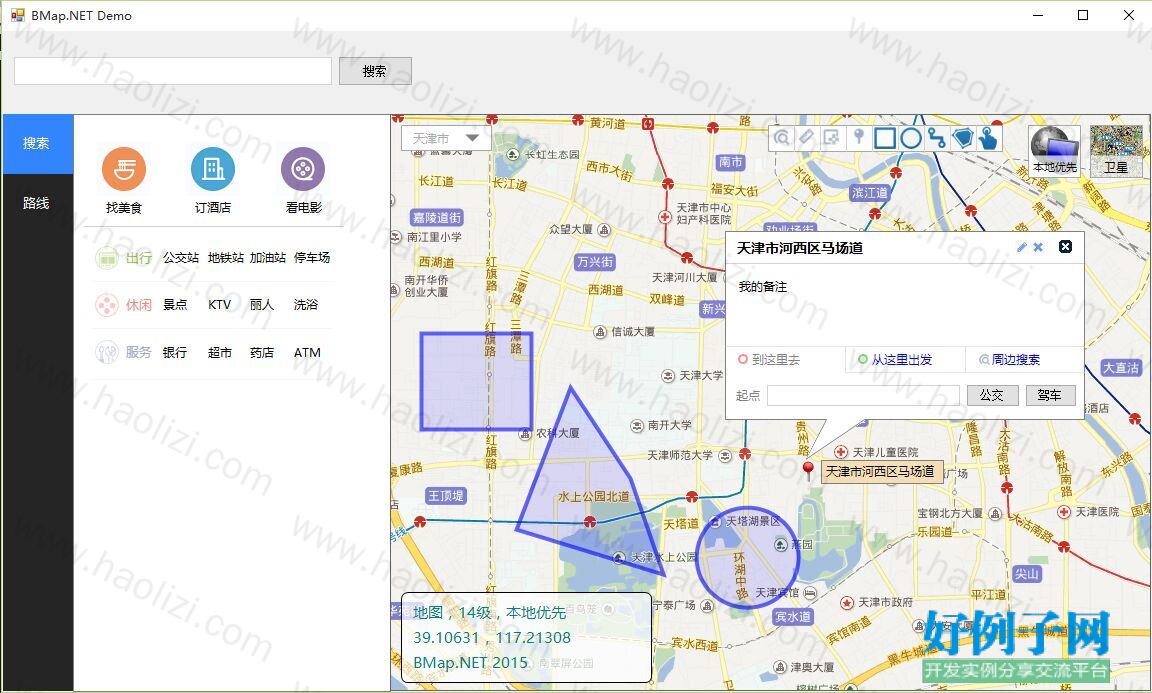The image size is (1152, 693).
Task: Click the 天津市河西区马场道 marker label
Action: pyautogui.click(x=880, y=472)
